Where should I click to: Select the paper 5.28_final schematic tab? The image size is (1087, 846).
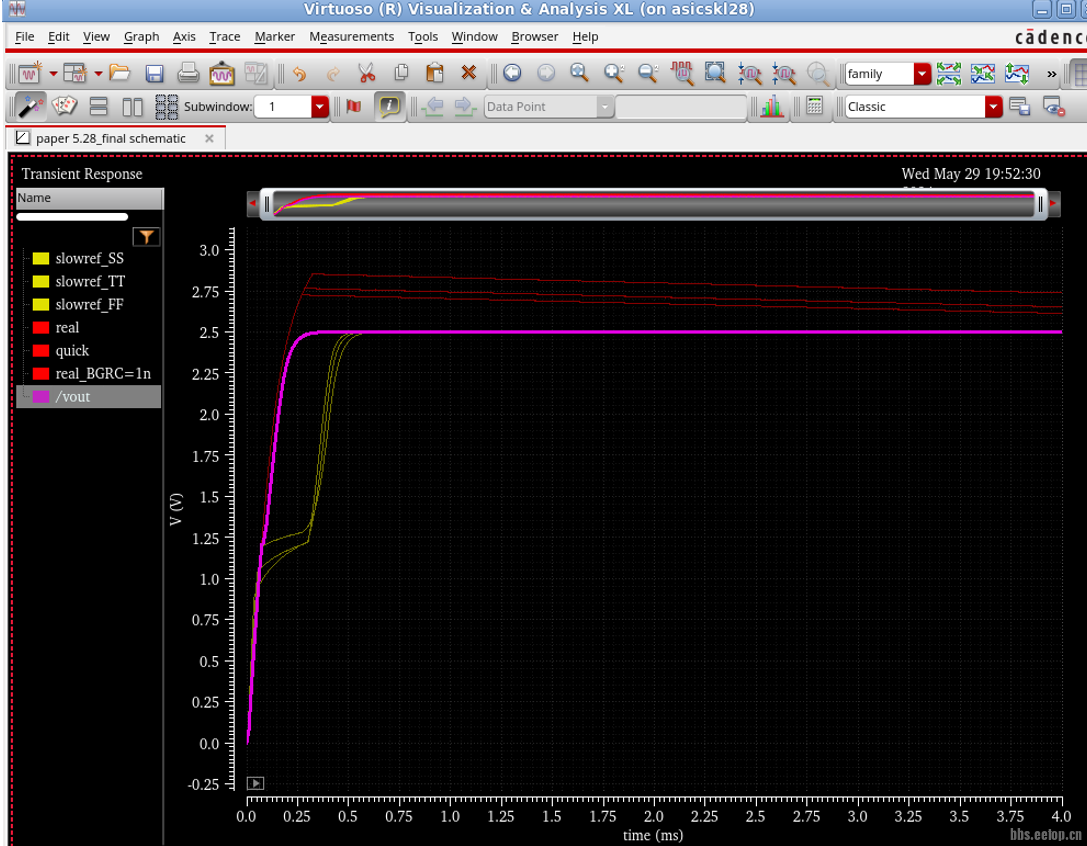pos(111,139)
